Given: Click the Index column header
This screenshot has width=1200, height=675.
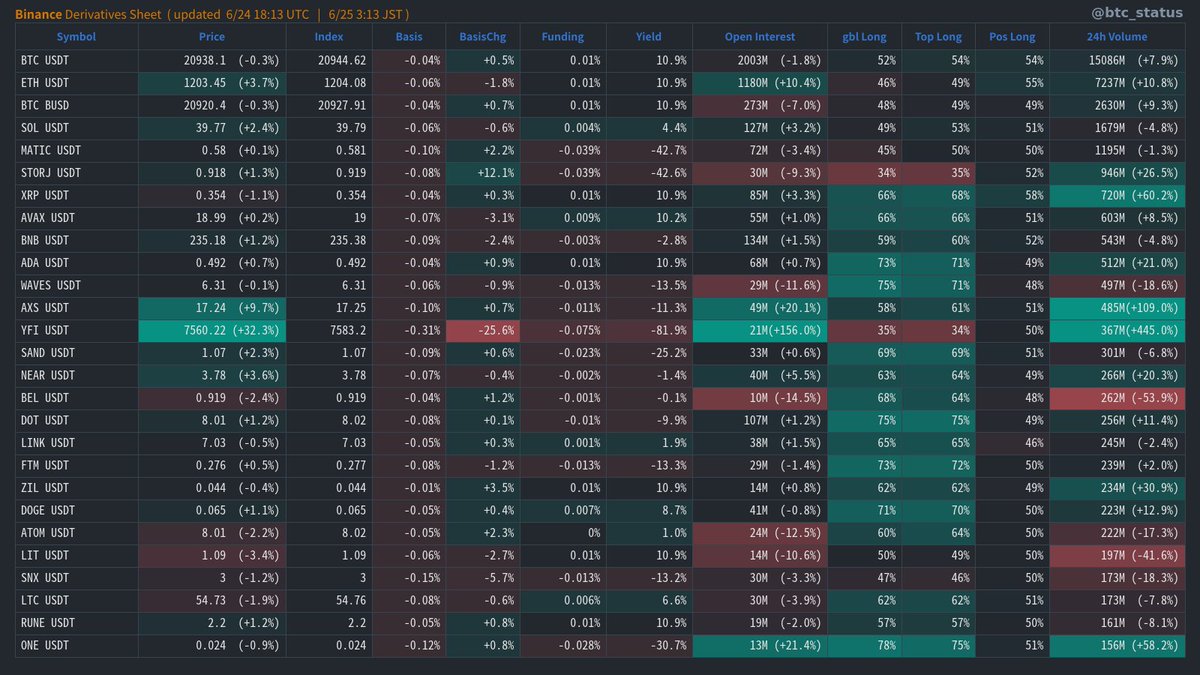Looking at the screenshot, I should [x=329, y=37].
